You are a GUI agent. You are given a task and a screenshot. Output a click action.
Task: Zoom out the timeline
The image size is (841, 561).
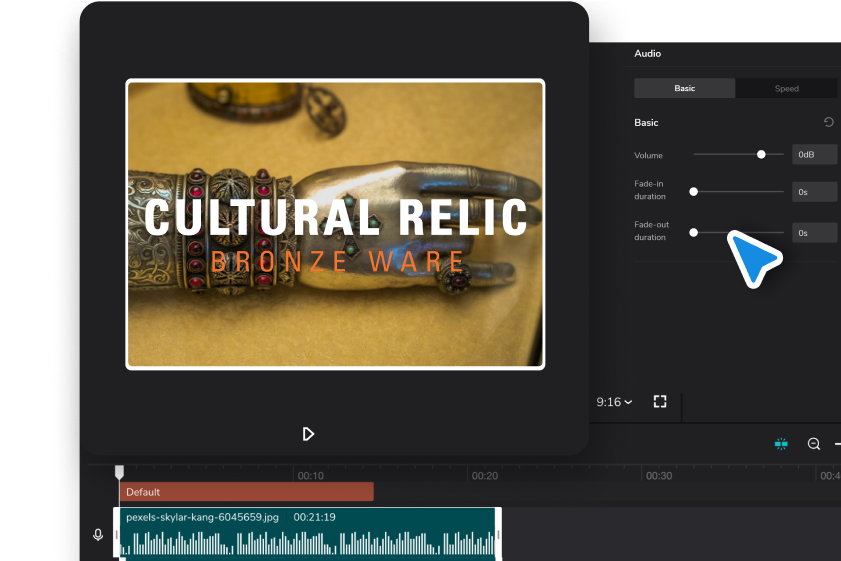click(x=814, y=443)
